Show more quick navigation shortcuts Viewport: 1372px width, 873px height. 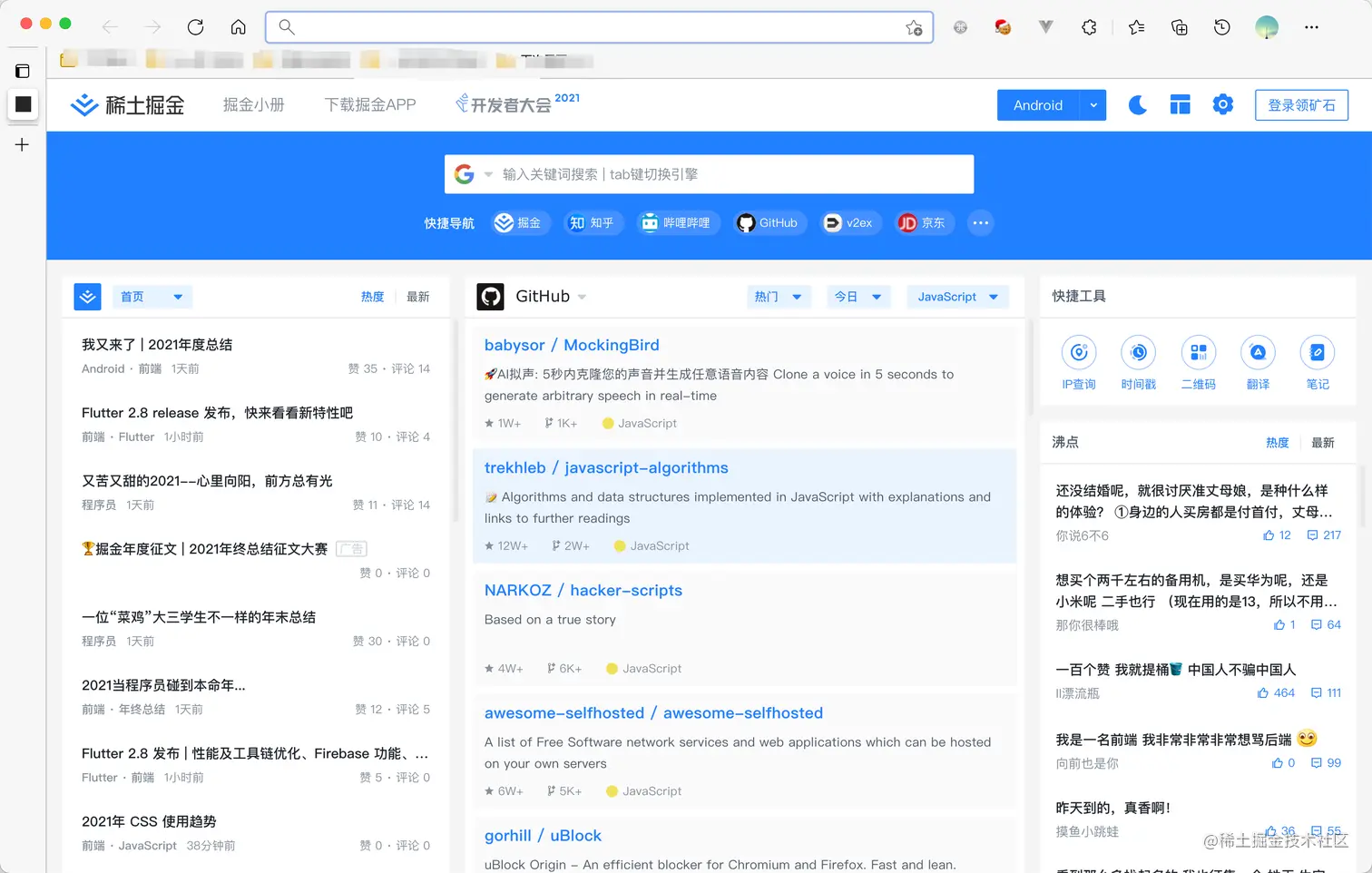coord(981,223)
